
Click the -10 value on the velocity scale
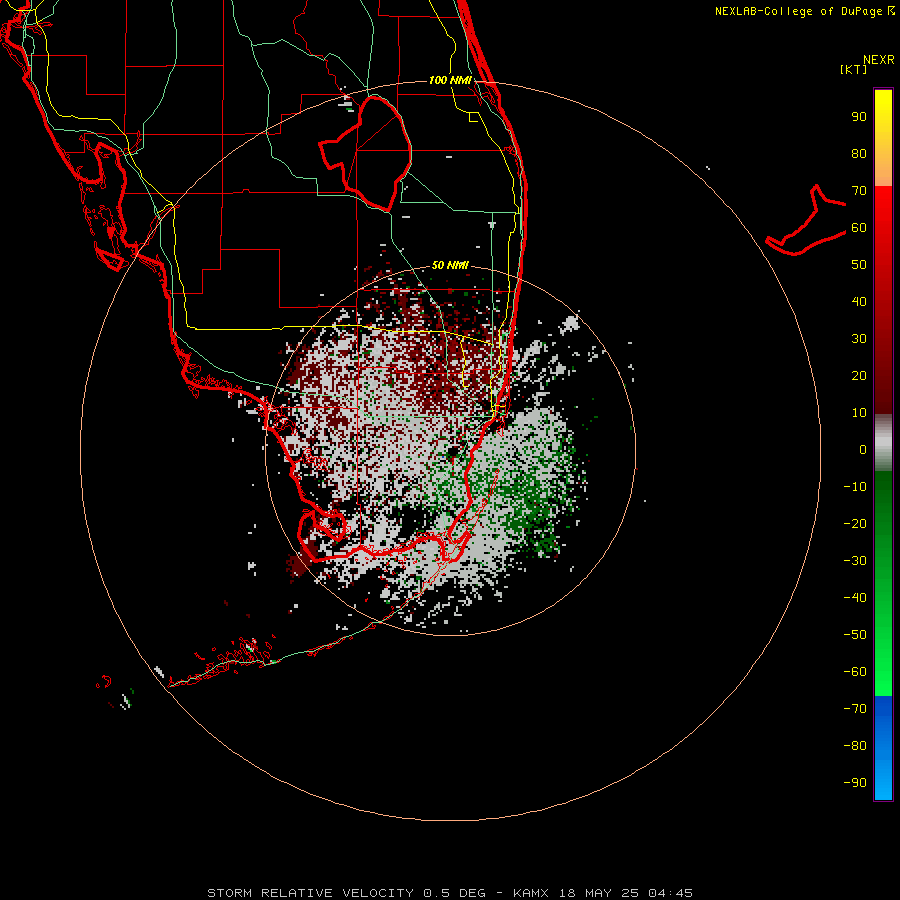855,487
